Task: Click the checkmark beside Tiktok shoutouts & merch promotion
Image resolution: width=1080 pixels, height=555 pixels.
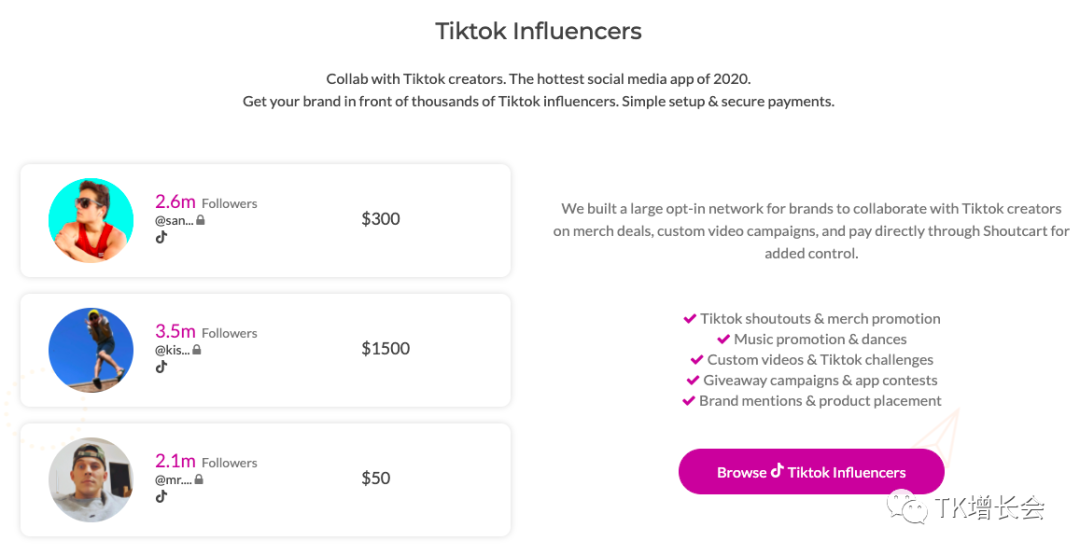Action: (689, 319)
